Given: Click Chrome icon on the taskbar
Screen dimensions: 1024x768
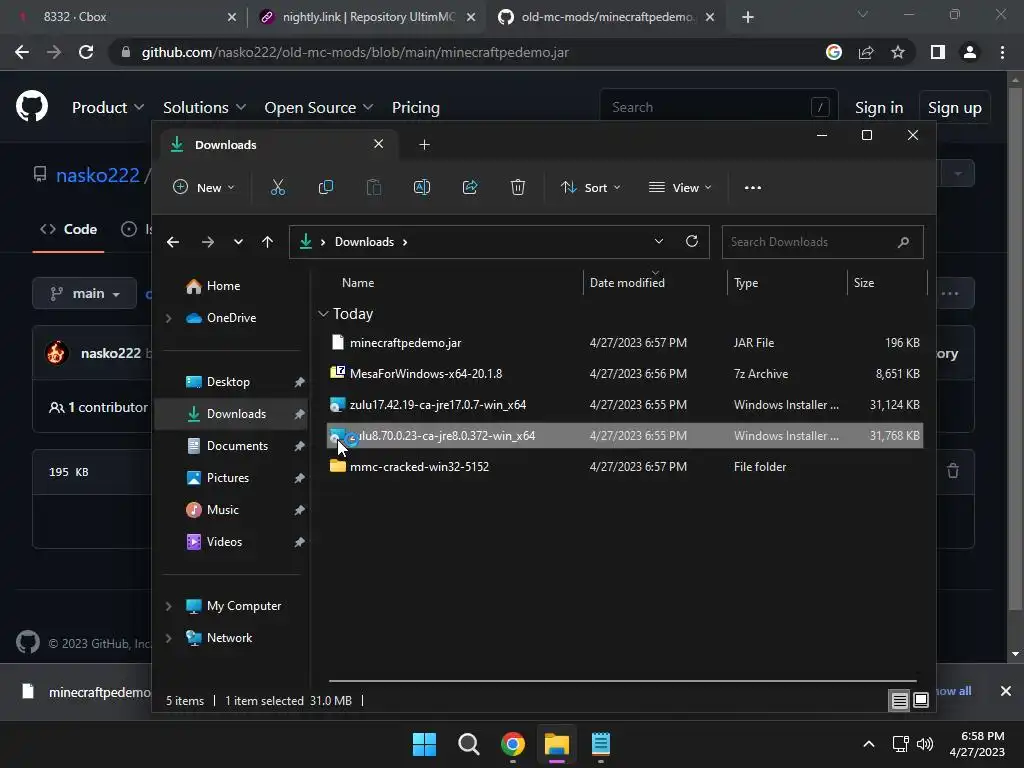Looking at the screenshot, I should click(x=513, y=744).
